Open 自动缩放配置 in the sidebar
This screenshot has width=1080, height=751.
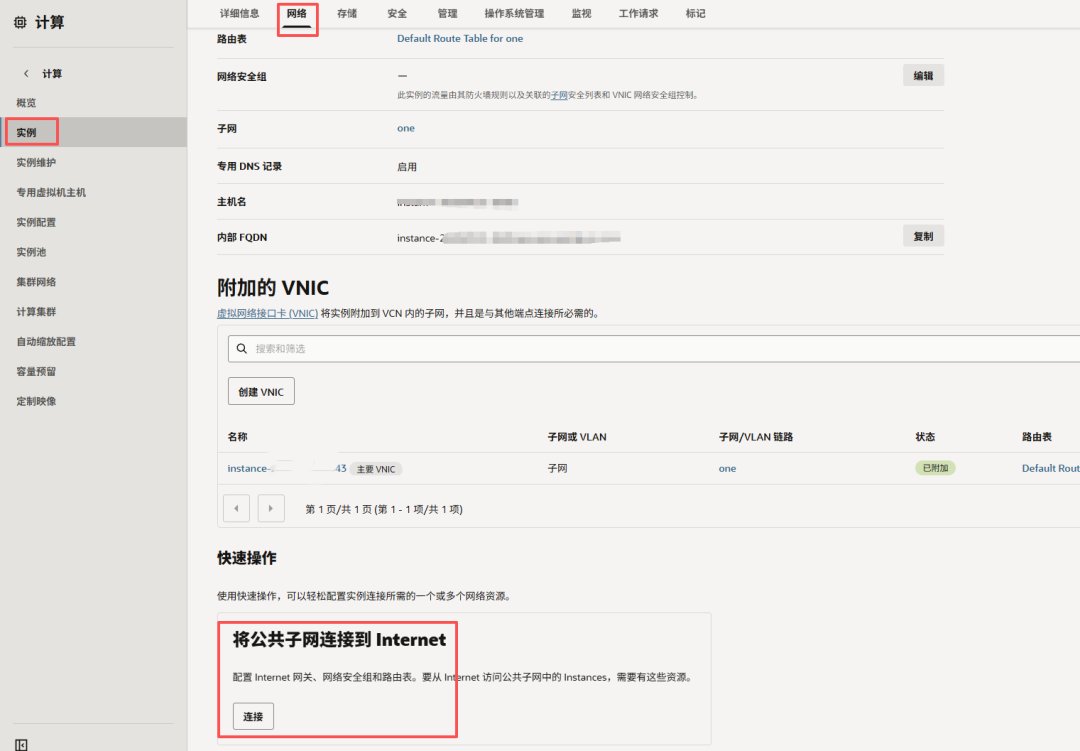point(46,342)
